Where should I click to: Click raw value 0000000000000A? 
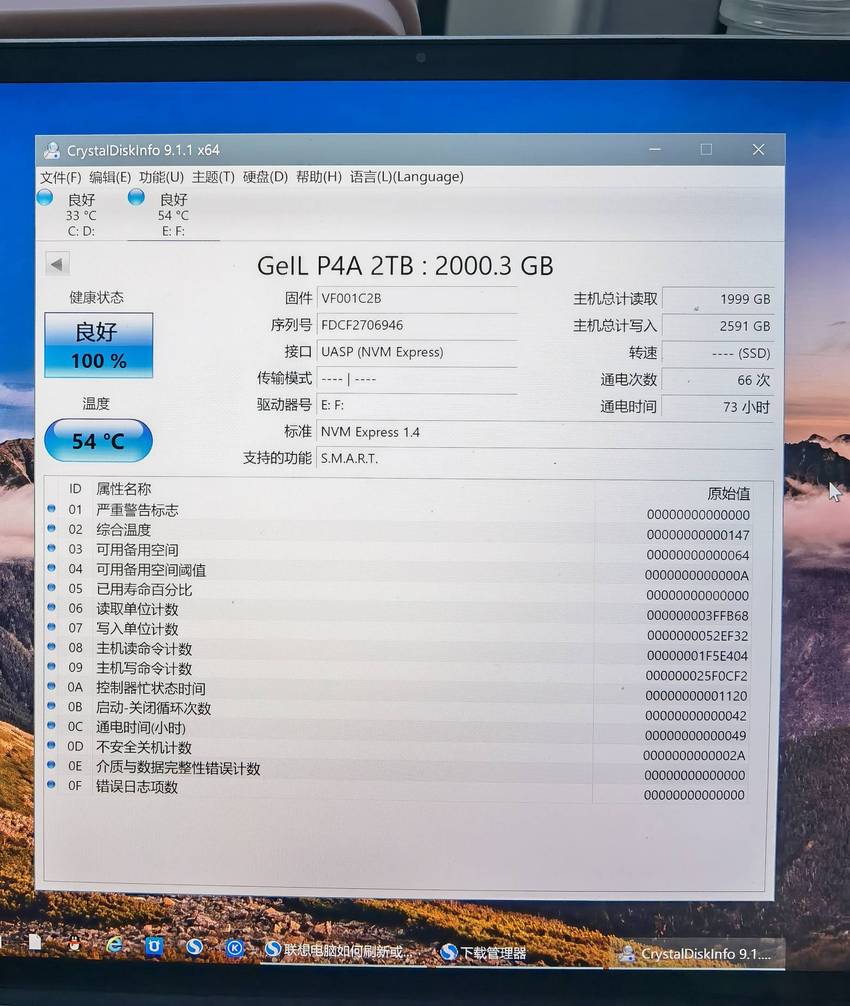click(x=697, y=575)
